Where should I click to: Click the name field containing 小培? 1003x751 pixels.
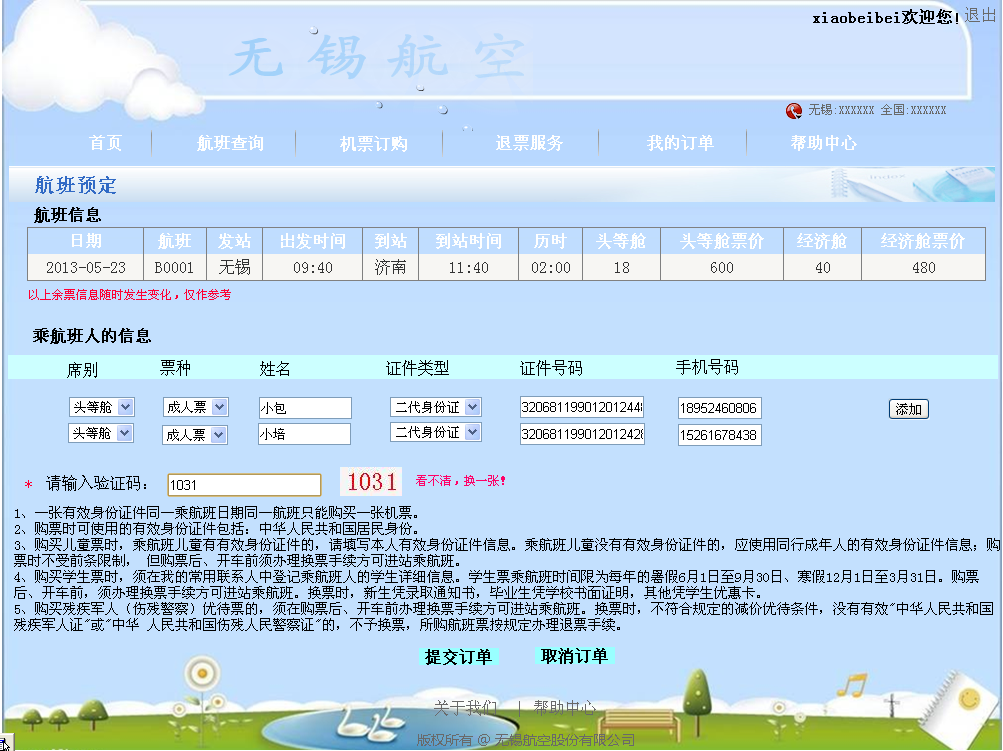tap(304, 434)
